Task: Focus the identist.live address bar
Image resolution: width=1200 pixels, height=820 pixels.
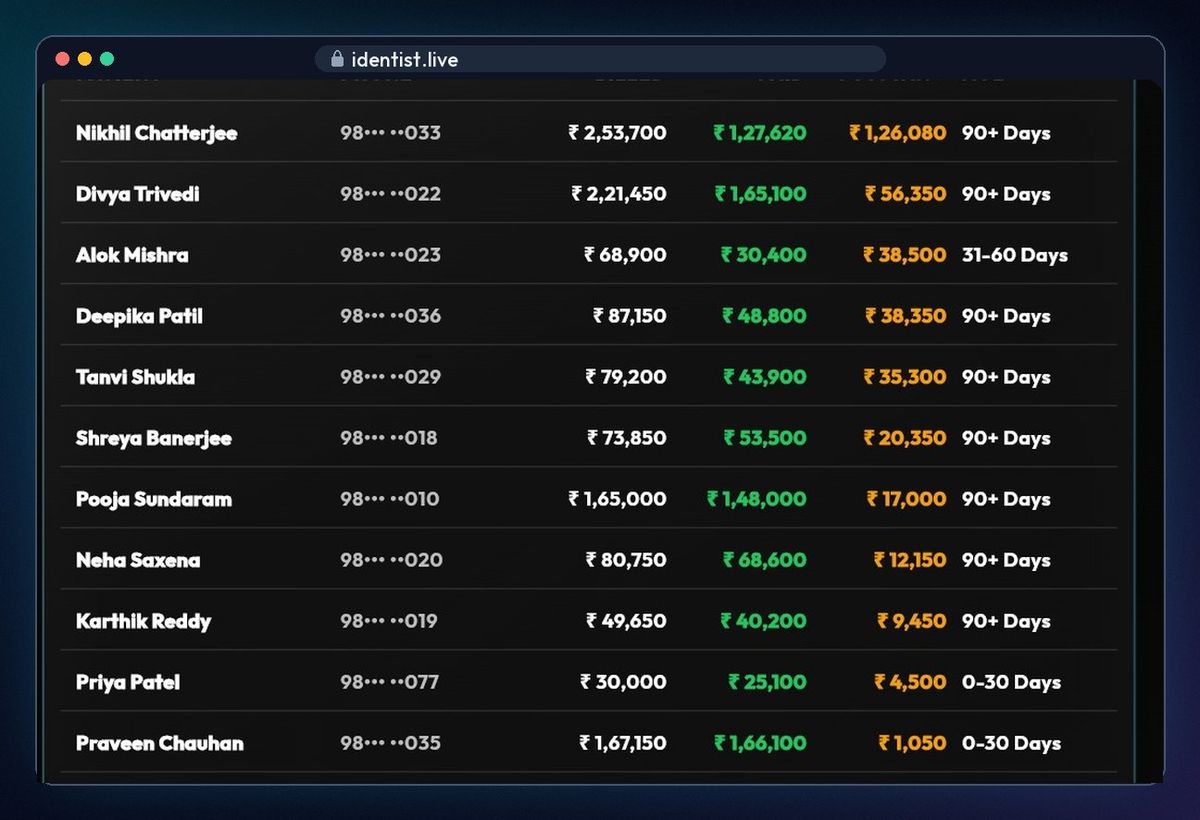Action: coord(600,59)
